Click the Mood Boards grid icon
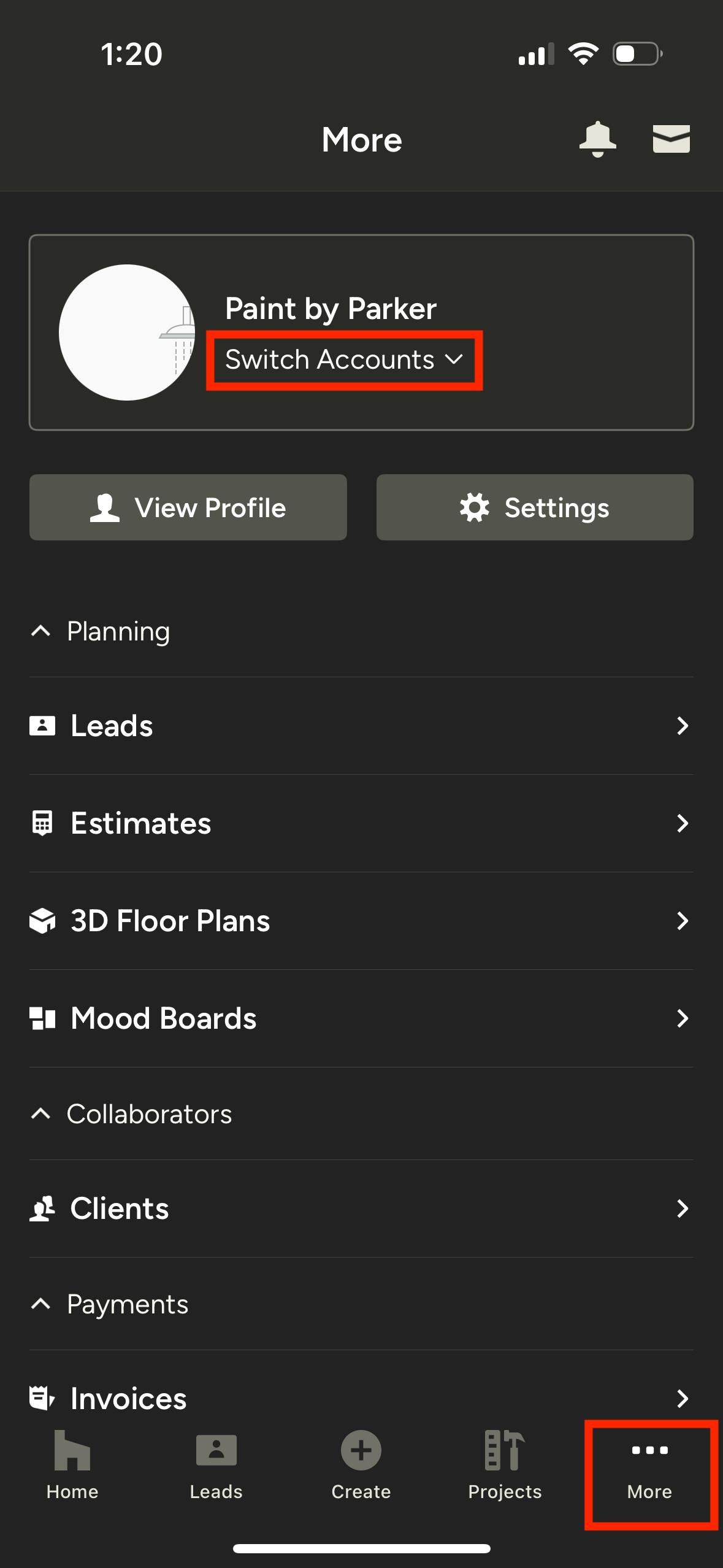The image size is (723, 1568). [x=42, y=1018]
